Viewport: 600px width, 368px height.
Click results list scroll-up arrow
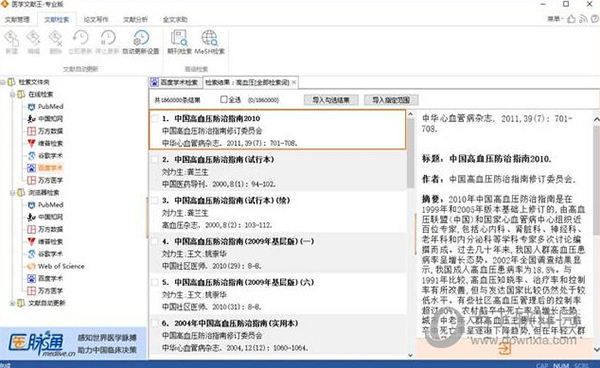[410, 114]
